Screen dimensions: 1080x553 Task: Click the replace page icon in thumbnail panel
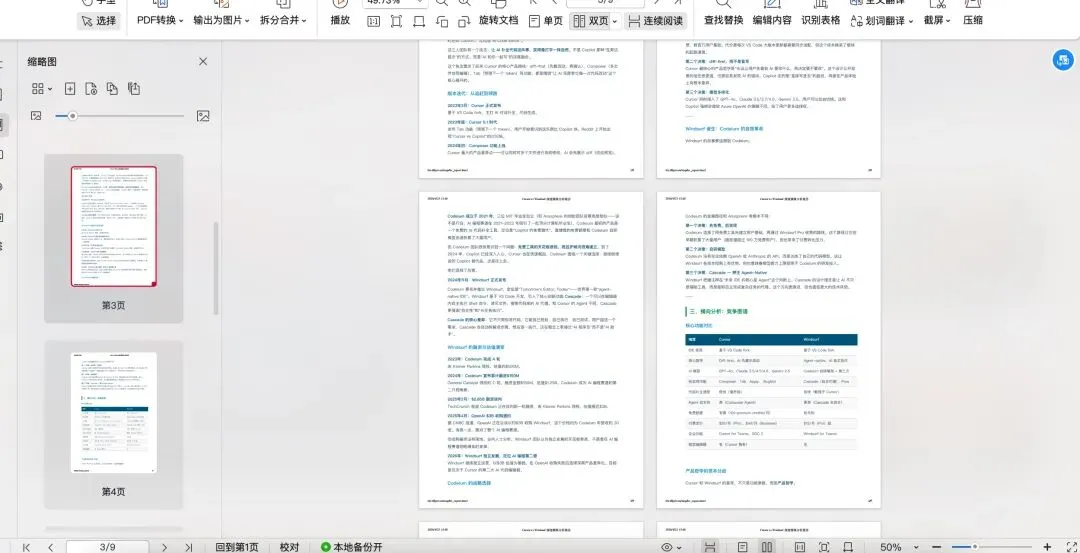(112, 89)
